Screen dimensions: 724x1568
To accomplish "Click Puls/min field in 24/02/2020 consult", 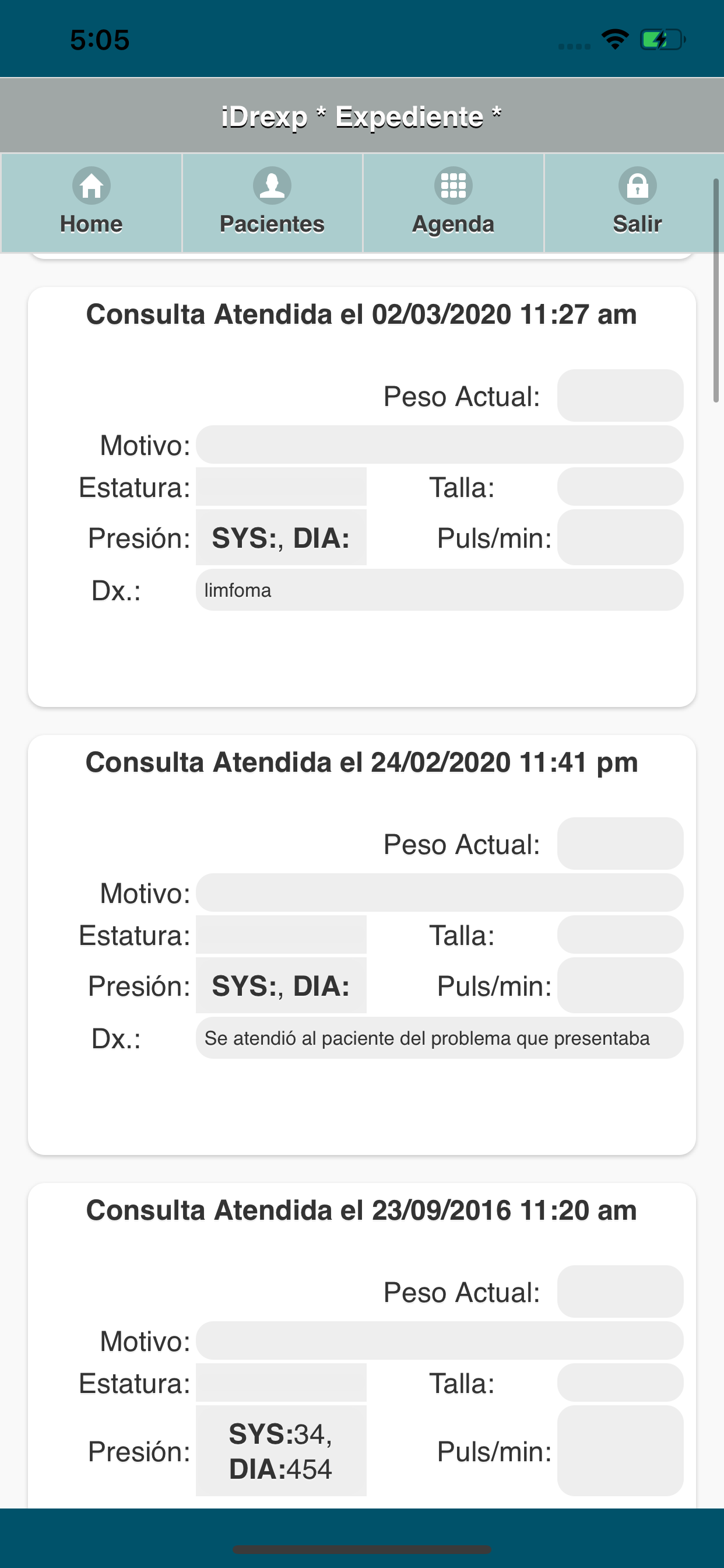I will tap(620, 985).
